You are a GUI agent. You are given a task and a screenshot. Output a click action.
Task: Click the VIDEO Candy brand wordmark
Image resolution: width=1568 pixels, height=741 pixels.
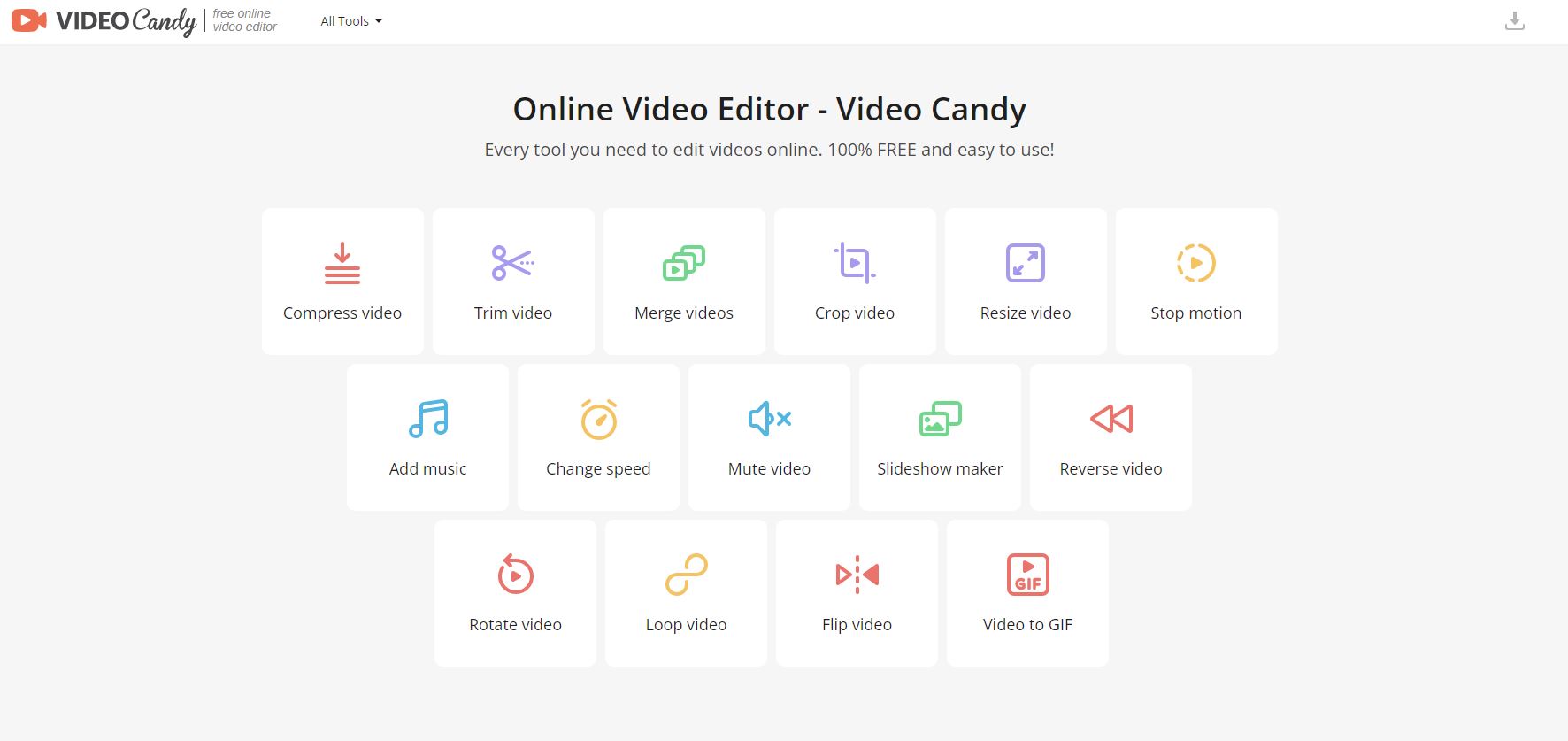(126, 21)
